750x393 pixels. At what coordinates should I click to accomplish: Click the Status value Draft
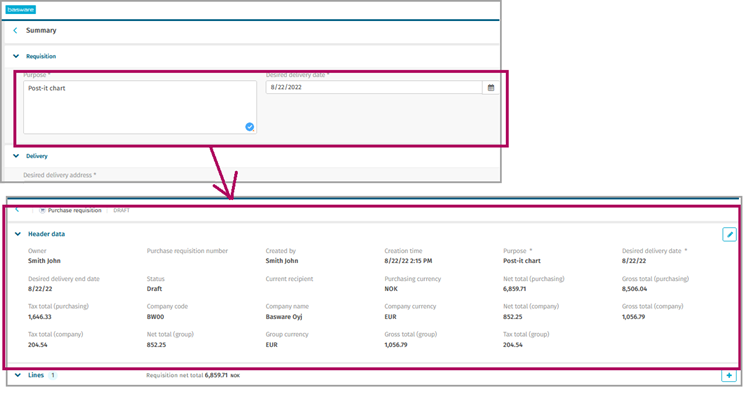[x=154, y=289]
